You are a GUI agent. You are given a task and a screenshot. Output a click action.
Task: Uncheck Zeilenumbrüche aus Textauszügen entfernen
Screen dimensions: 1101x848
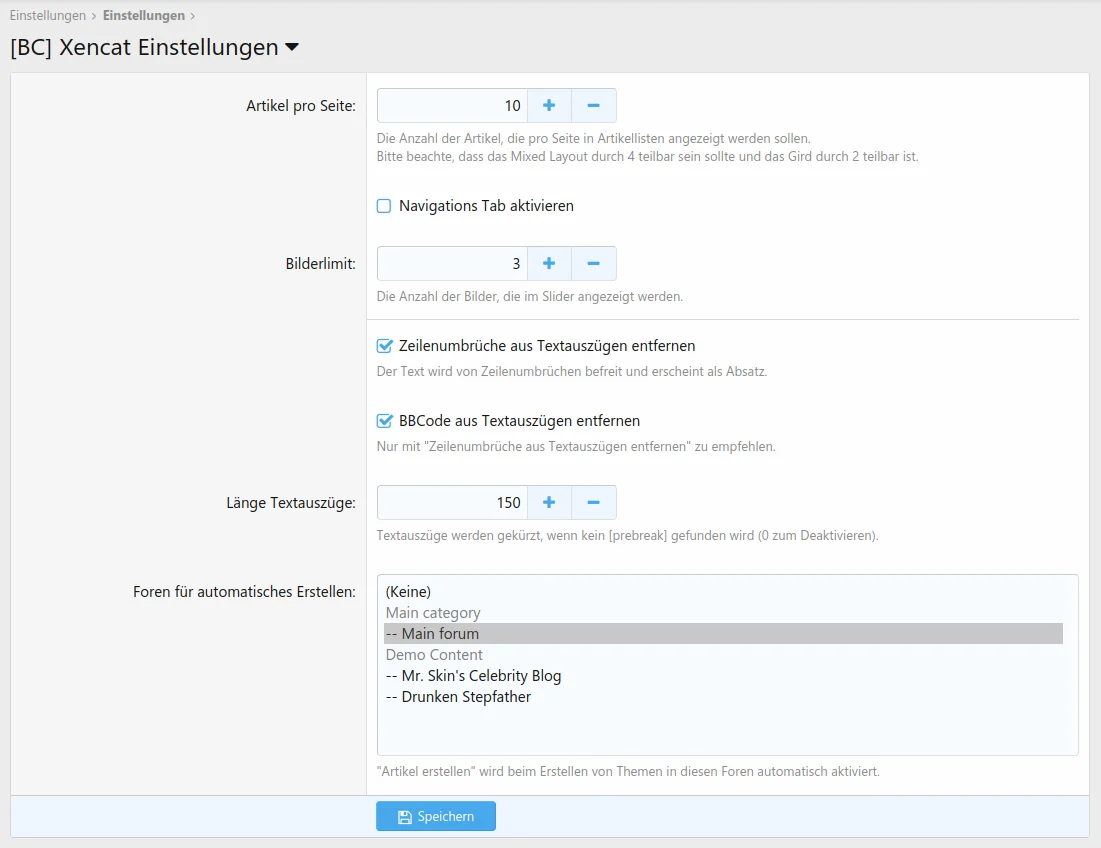click(384, 346)
